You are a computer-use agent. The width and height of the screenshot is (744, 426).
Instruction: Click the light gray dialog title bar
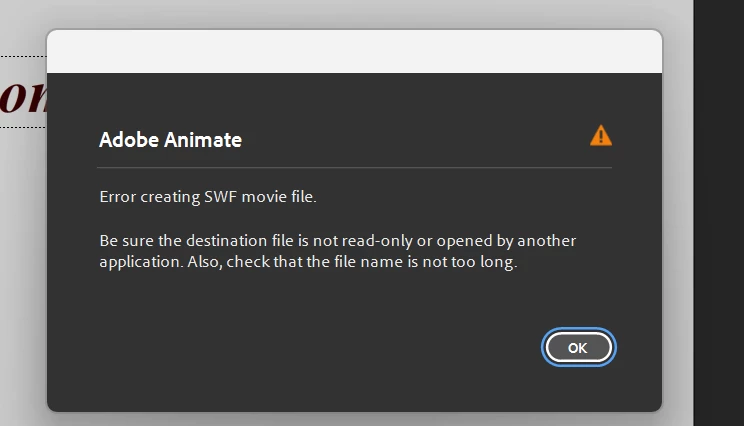pos(354,52)
